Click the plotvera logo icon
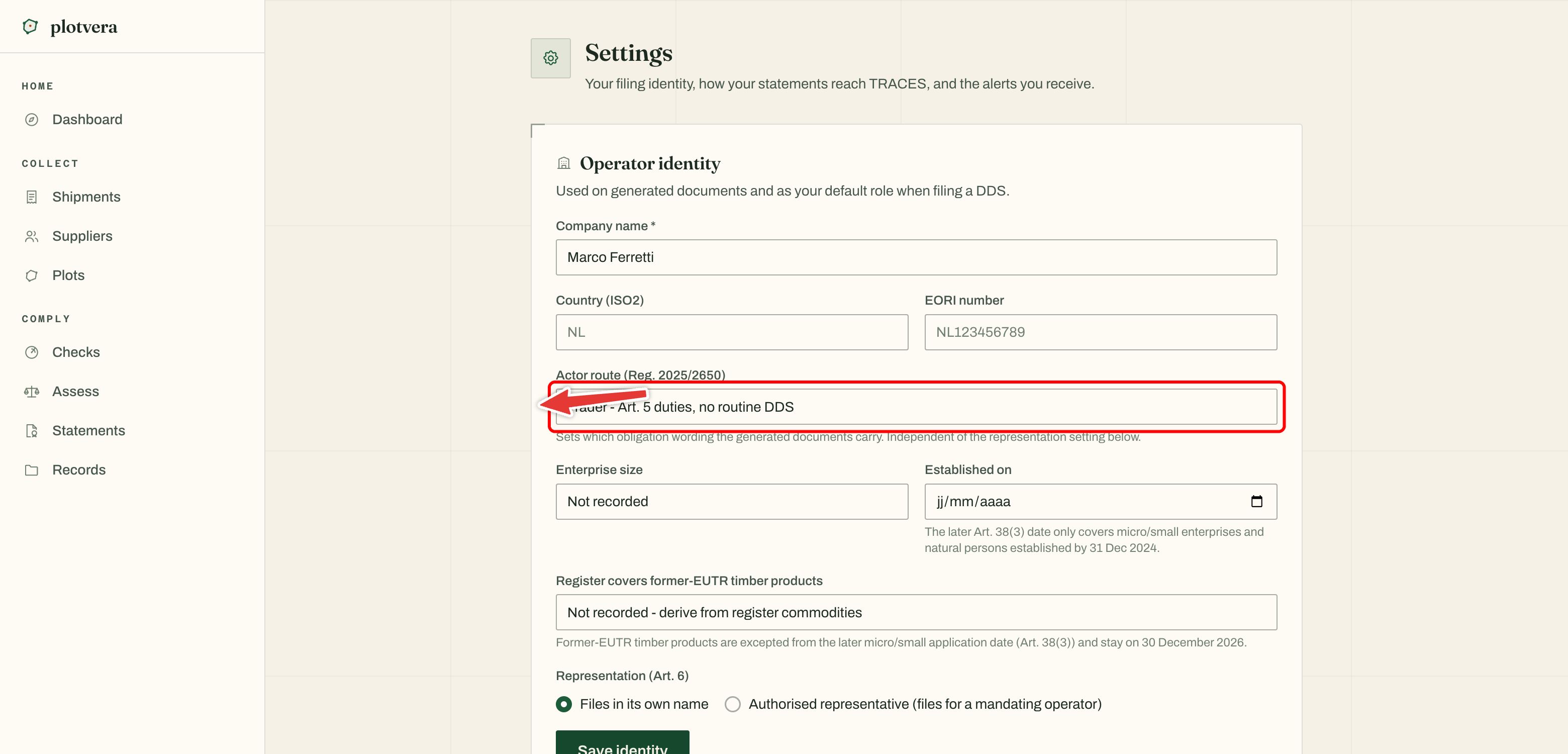1568x754 pixels. (x=30, y=26)
